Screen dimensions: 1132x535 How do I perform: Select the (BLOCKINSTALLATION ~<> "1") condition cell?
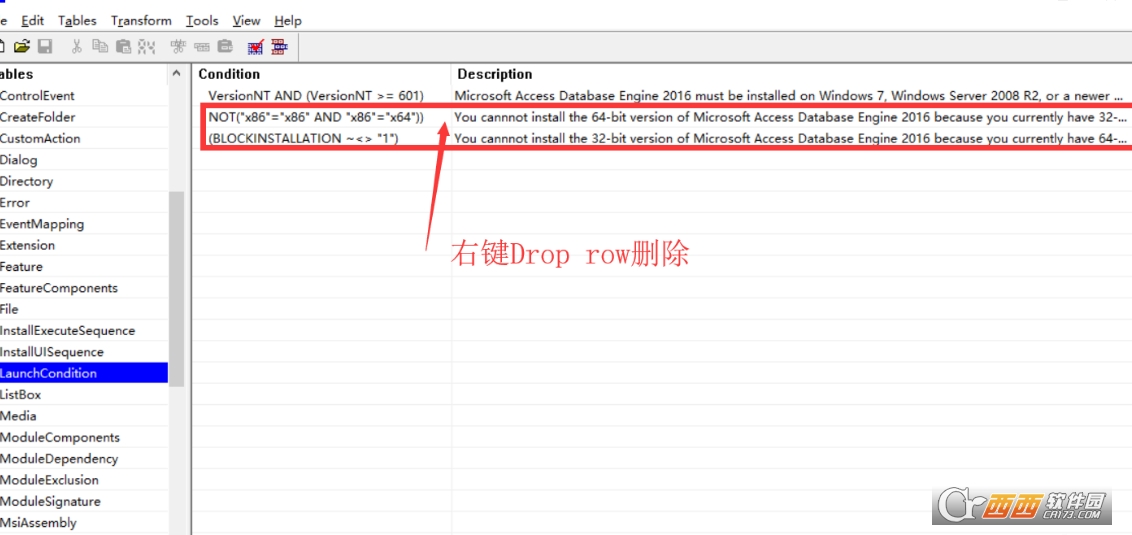tap(303, 139)
